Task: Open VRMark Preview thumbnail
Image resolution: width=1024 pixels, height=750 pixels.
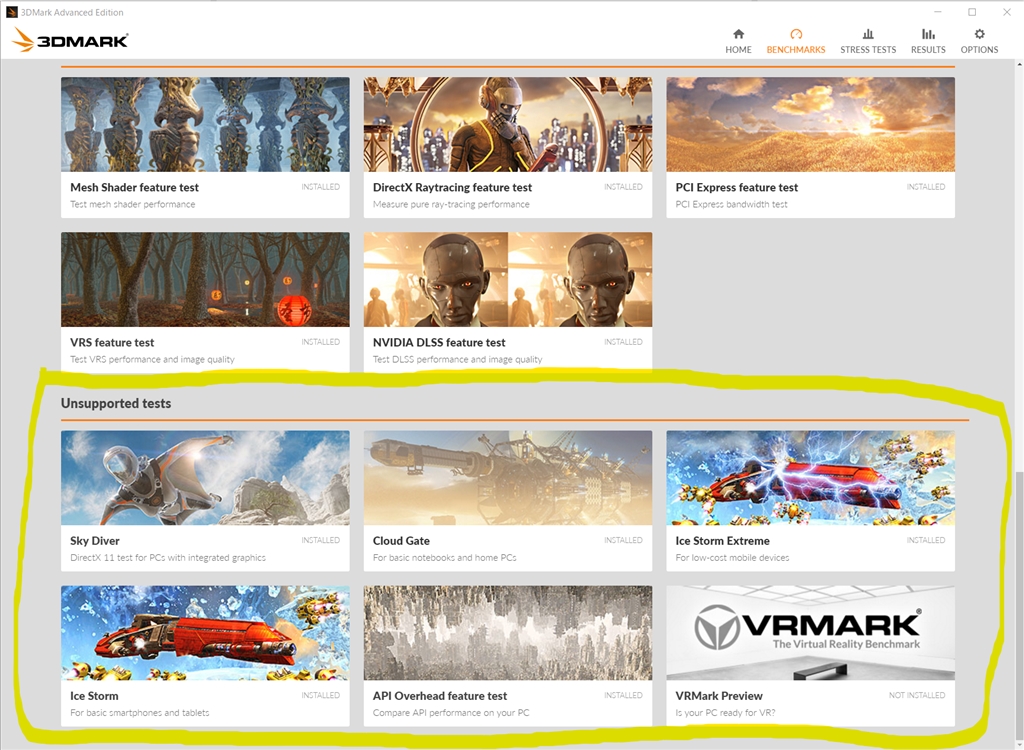Action: tap(810, 633)
